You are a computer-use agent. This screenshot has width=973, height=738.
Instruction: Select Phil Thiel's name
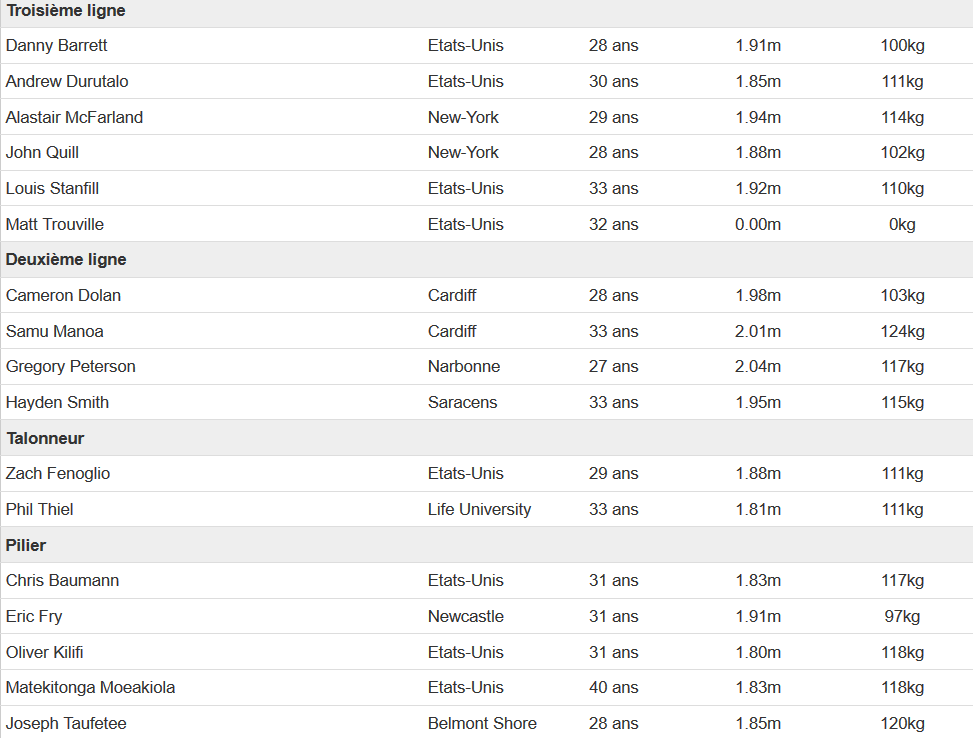point(40,510)
